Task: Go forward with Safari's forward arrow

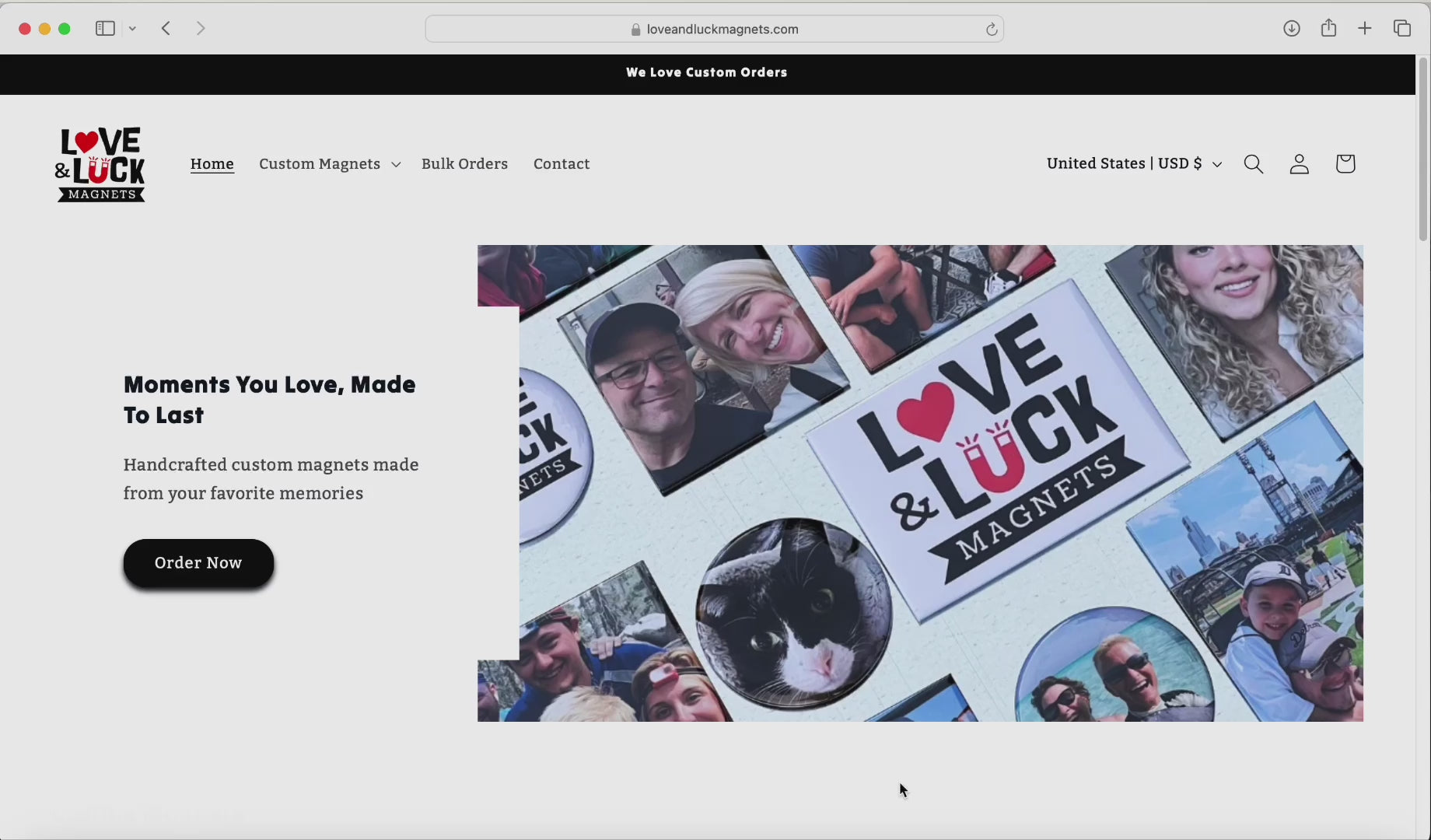Action: (x=201, y=29)
